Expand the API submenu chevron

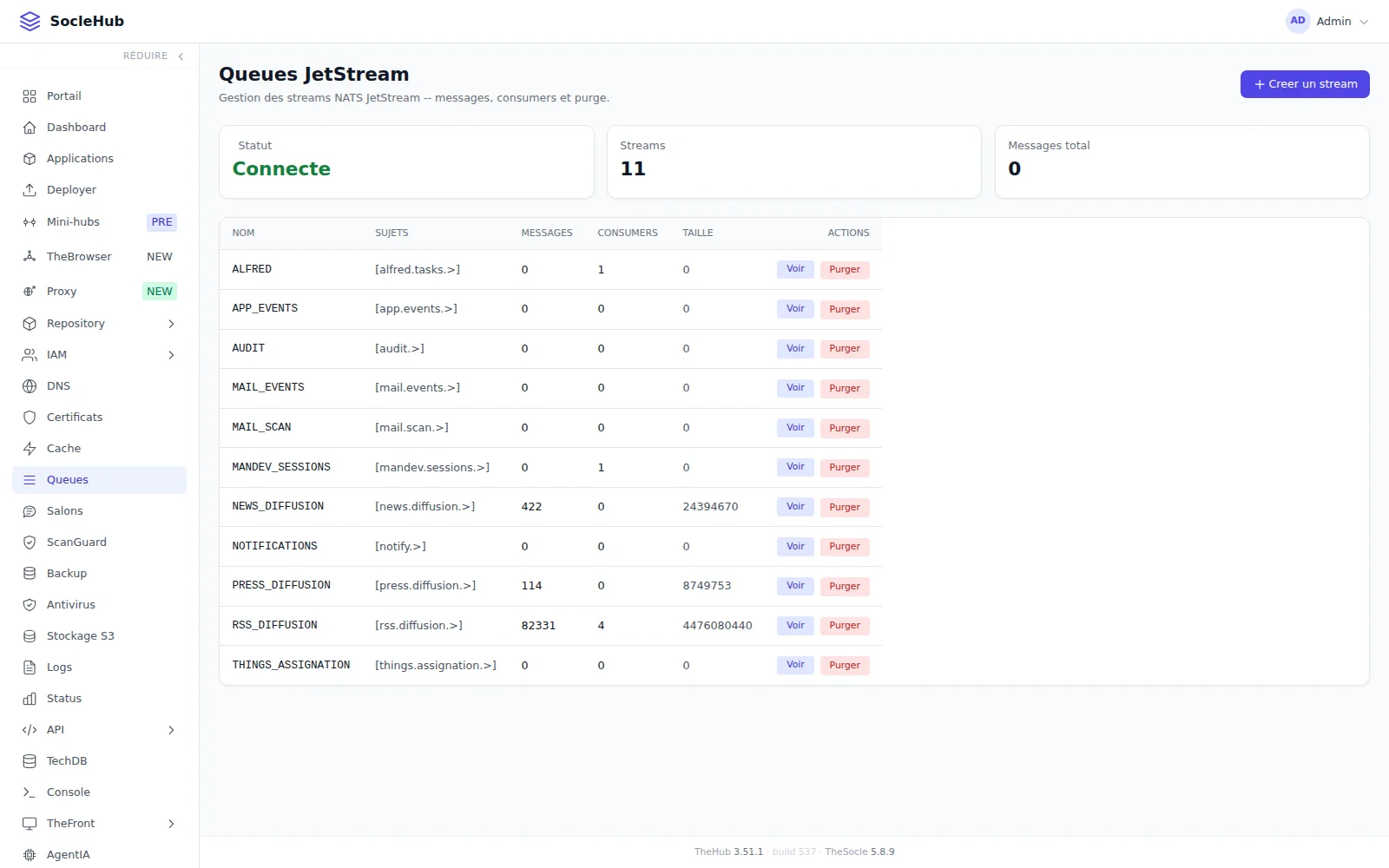(171, 730)
